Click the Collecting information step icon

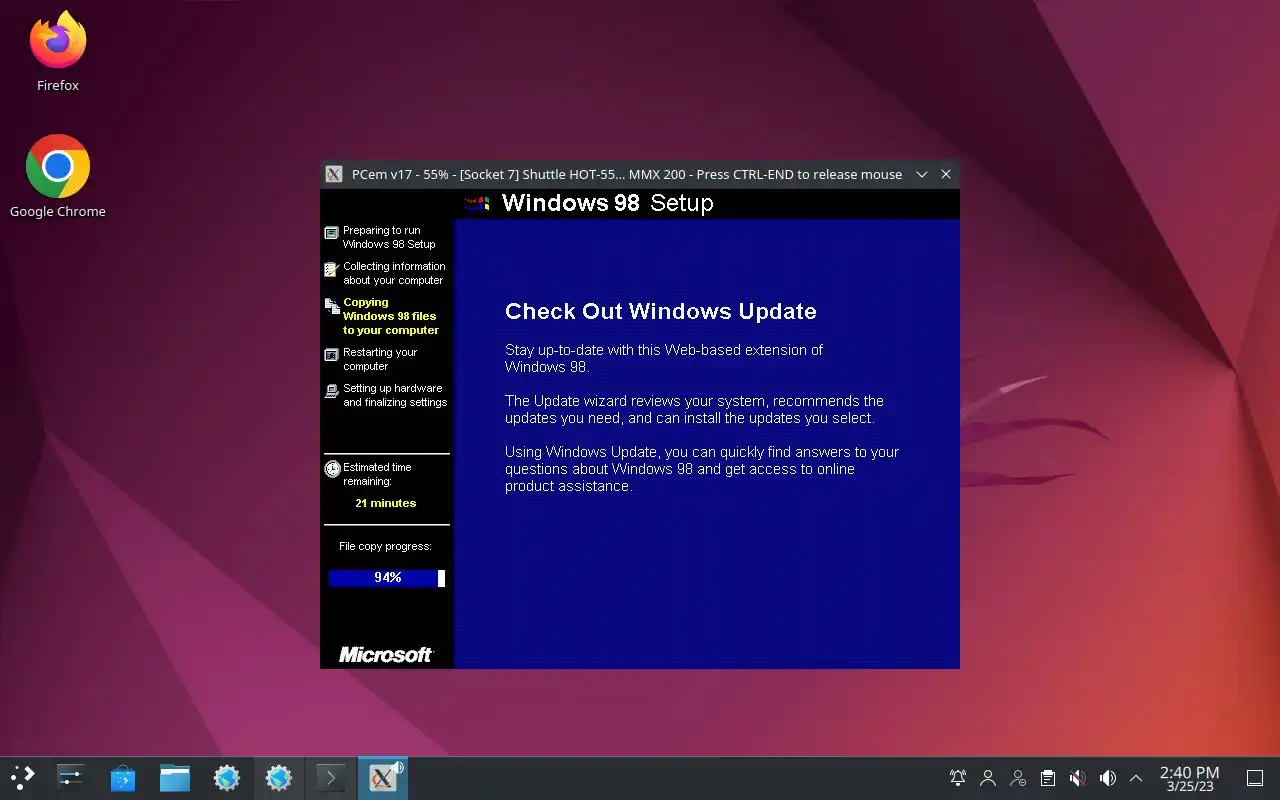(x=332, y=269)
